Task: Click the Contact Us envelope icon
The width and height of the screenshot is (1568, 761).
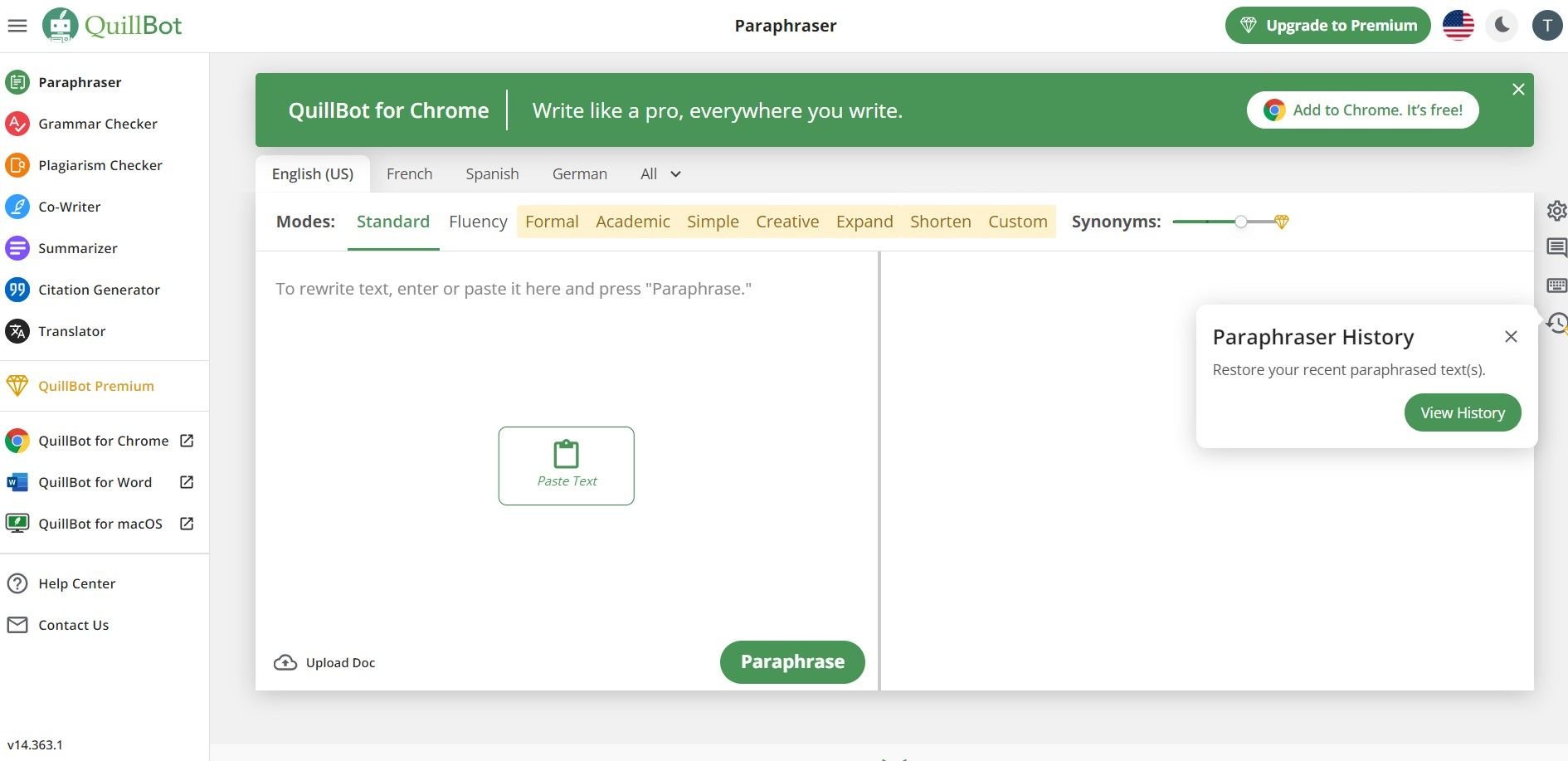Action: click(17, 625)
